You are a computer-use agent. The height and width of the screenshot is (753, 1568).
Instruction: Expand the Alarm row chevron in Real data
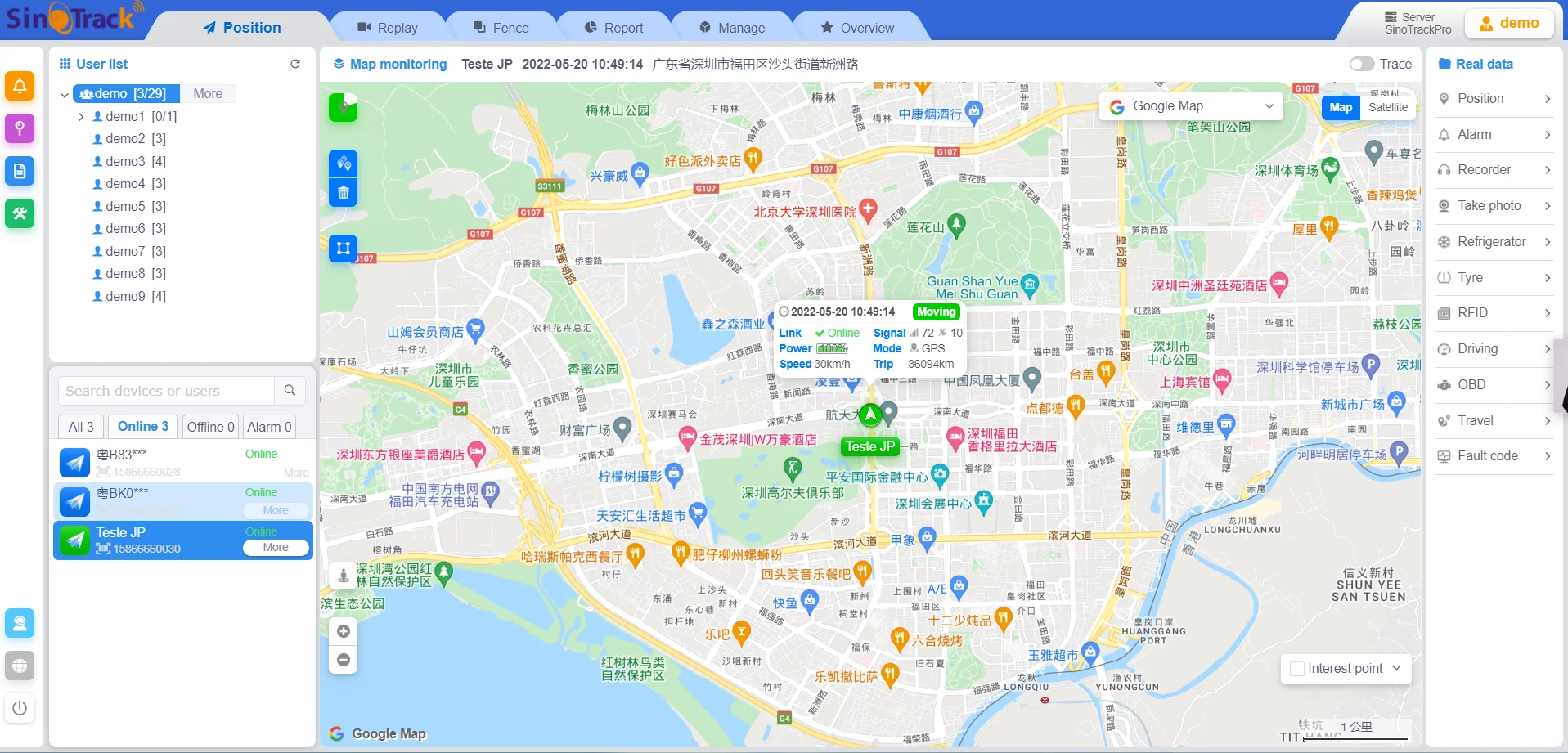coord(1548,135)
